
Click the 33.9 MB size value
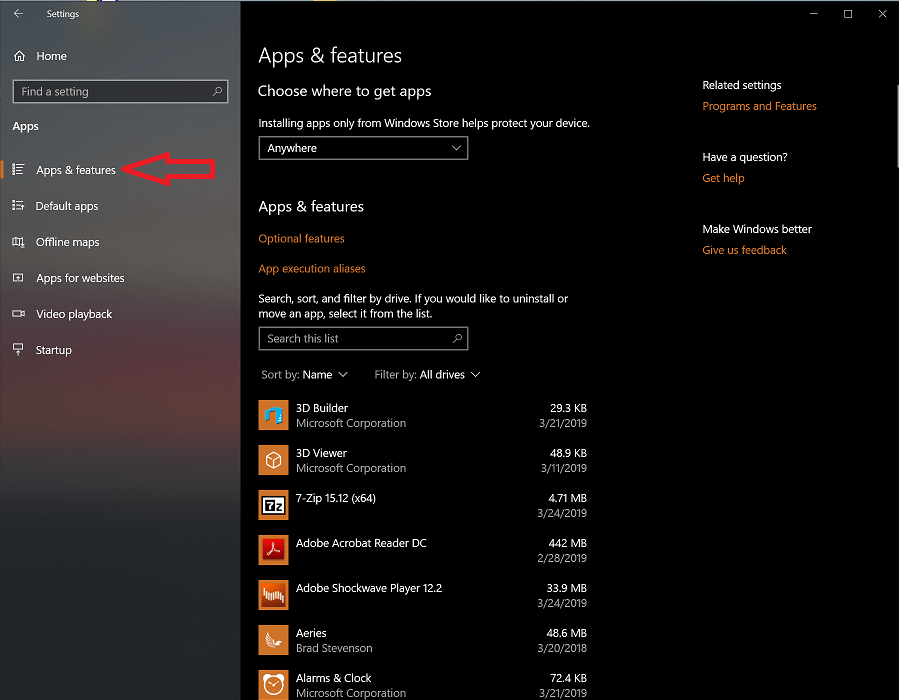566,588
